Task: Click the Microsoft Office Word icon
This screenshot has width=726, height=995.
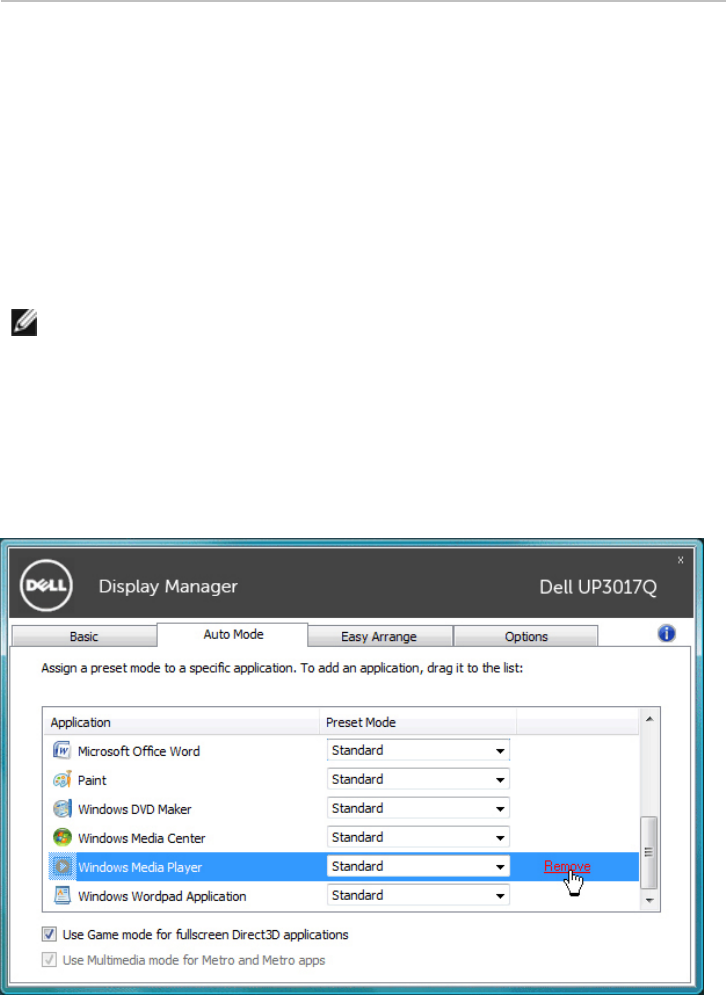Action: tap(62, 750)
